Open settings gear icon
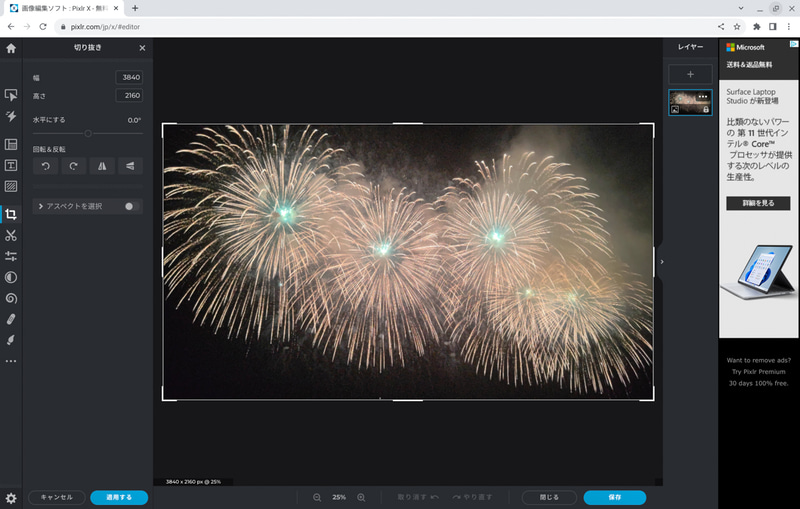Viewport: 800px width, 509px height. pos(11,498)
